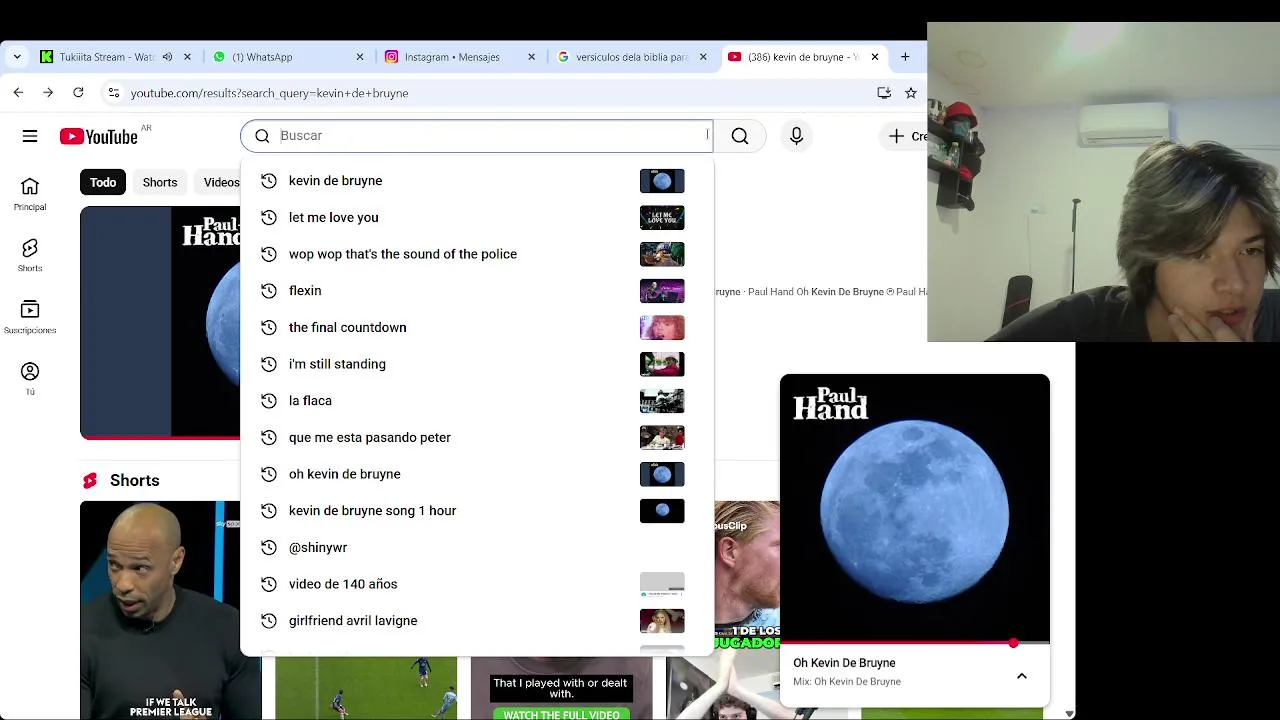This screenshot has width=1280, height=720.
Task: Click the miniplayer blue moon video
Action: (914, 508)
